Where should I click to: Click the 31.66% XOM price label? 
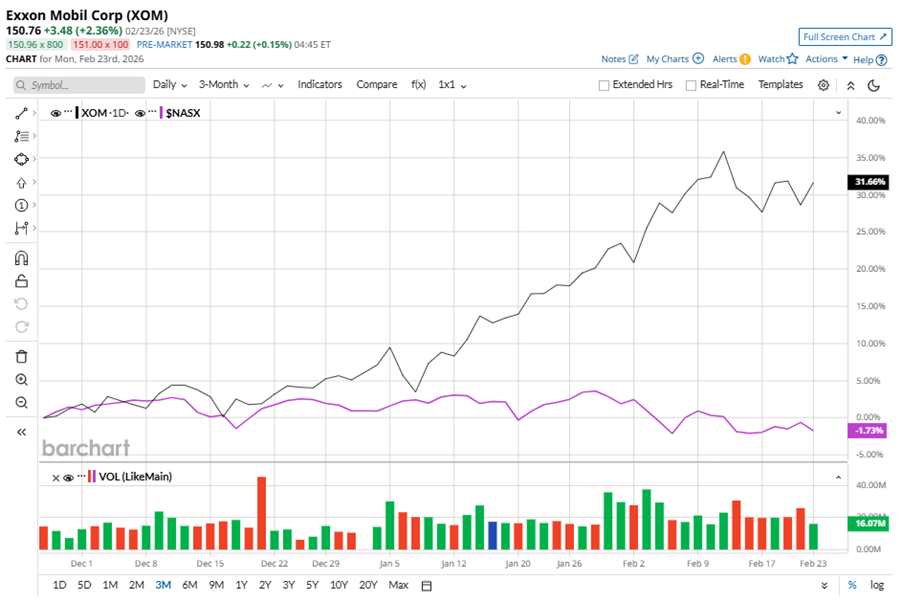(x=869, y=182)
